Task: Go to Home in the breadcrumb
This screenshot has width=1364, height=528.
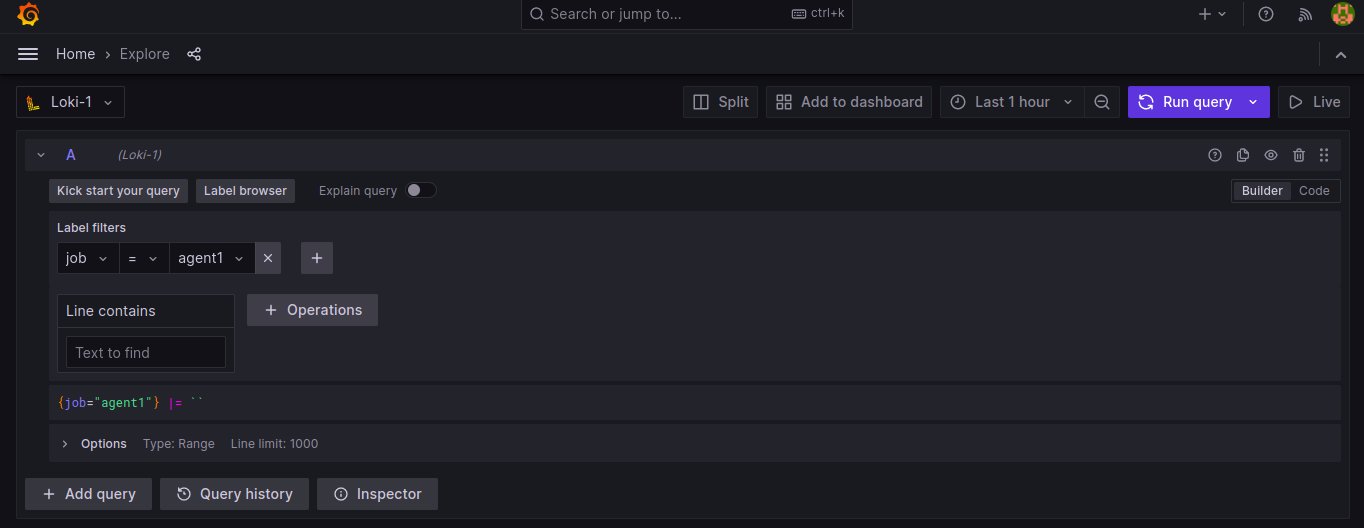Action: pos(75,54)
